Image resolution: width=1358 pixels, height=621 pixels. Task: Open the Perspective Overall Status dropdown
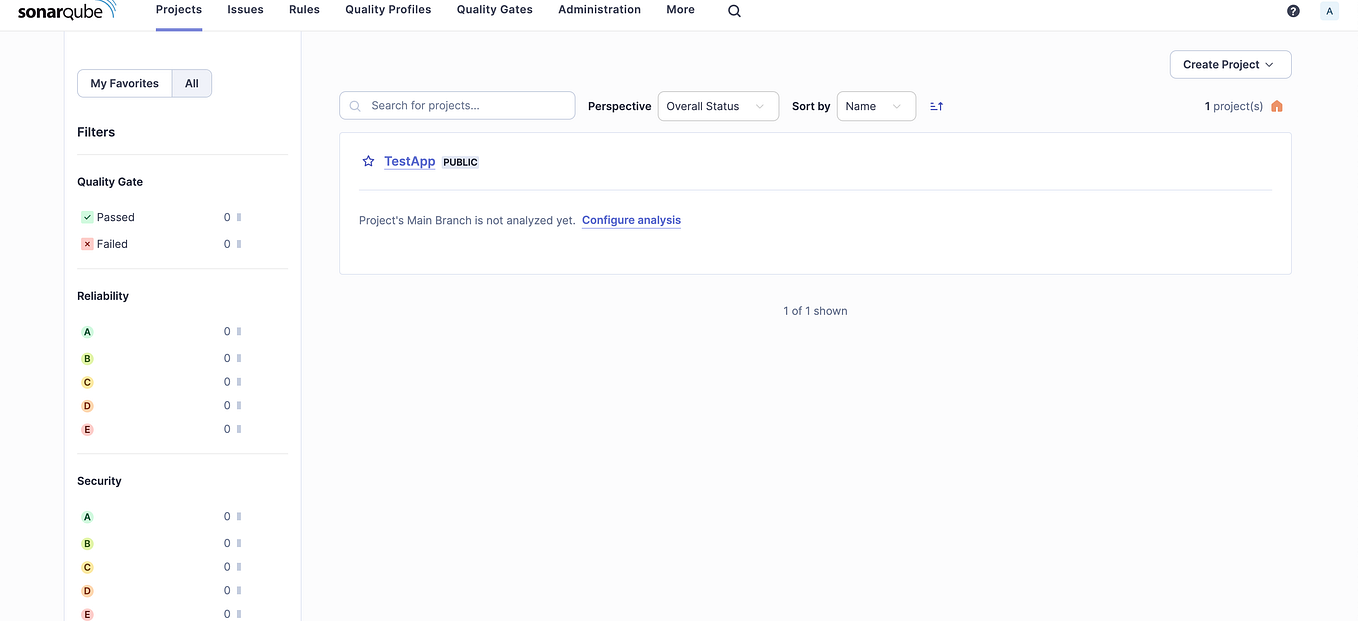717,105
